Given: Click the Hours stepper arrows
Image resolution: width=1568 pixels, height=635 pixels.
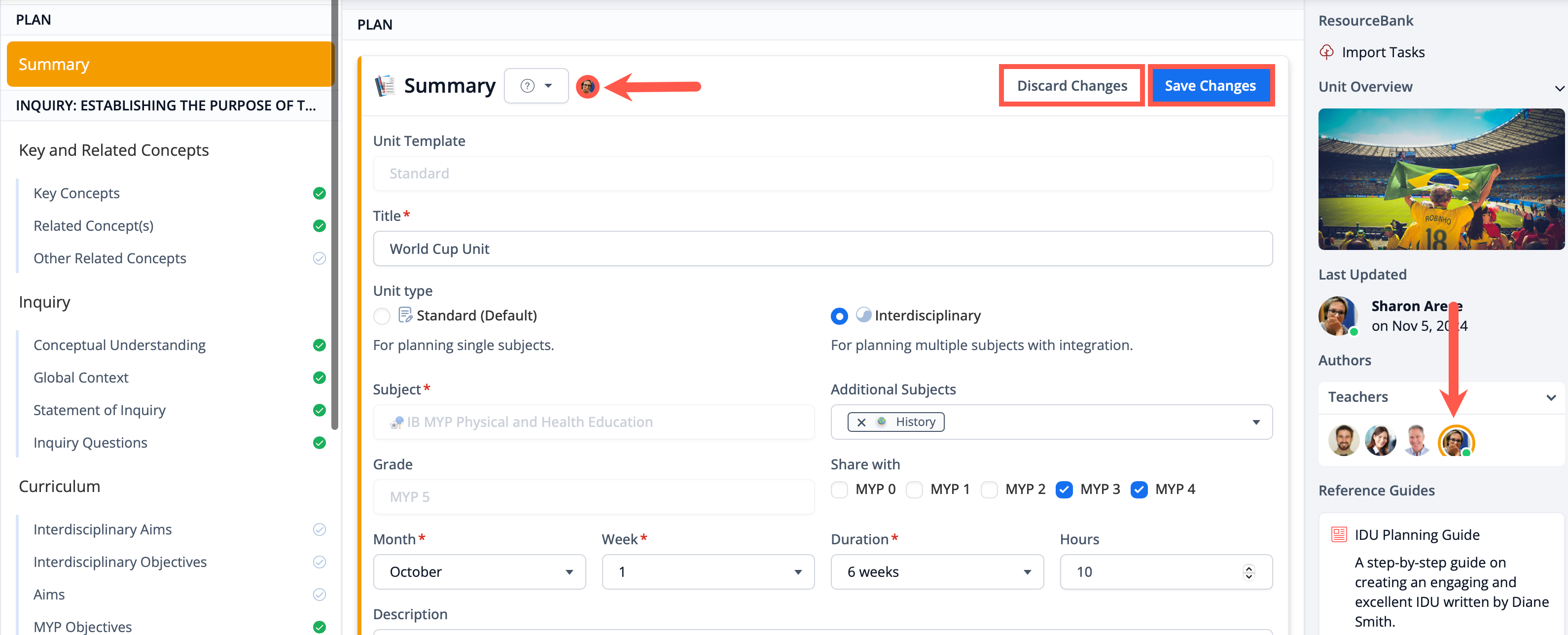Looking at the screenshot, I should (1248, 572).
